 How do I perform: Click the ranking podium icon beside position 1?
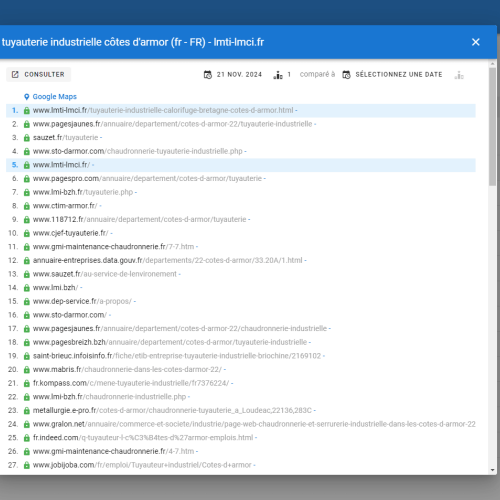[x=278, y=75]
